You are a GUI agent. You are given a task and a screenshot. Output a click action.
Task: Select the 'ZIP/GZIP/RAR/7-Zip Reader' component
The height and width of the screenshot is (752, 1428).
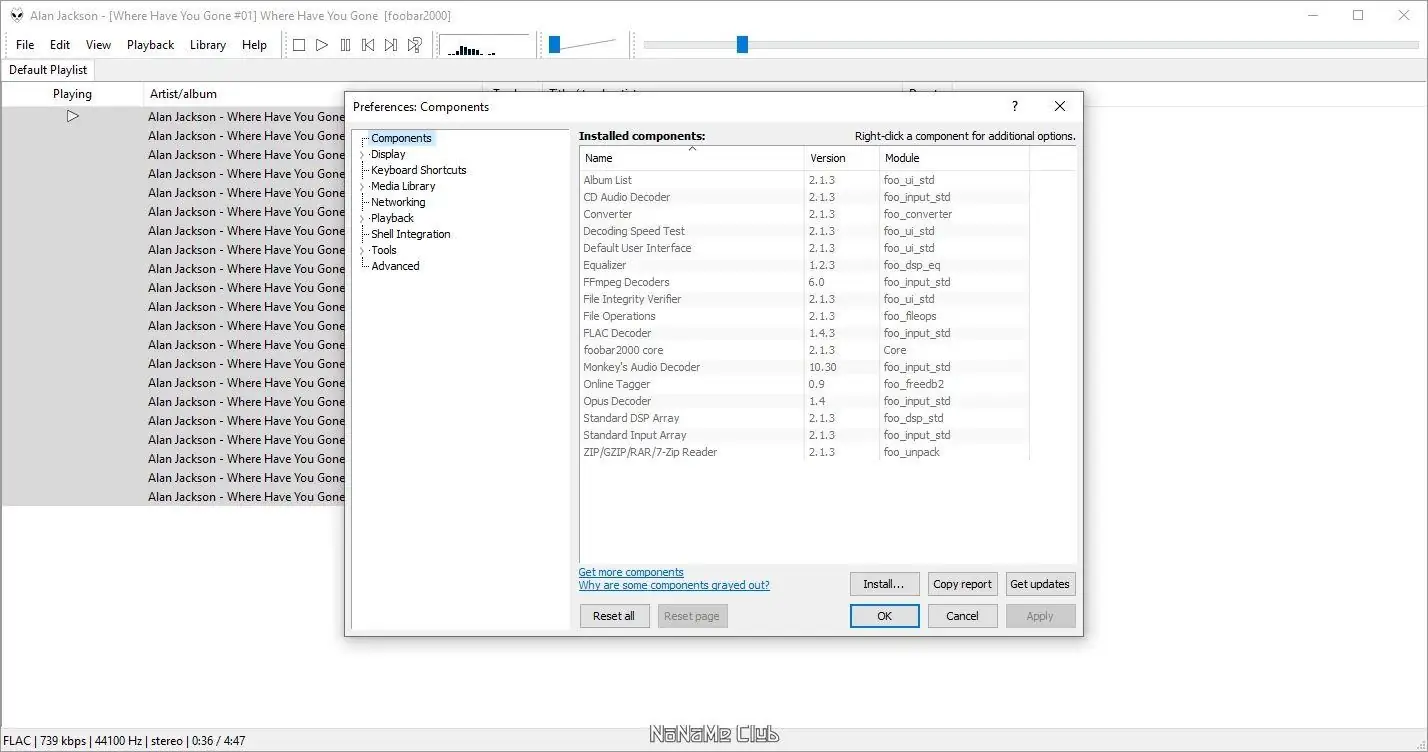coord(804,452)
